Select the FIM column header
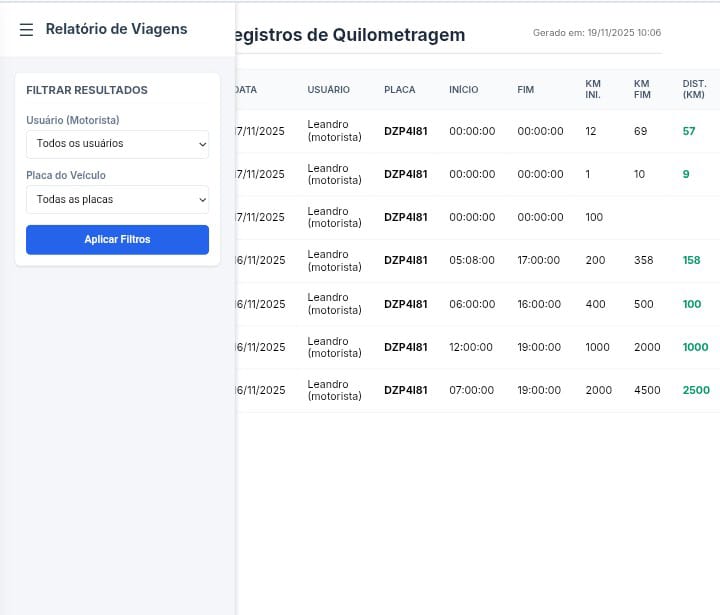 (x=525, y=90)
